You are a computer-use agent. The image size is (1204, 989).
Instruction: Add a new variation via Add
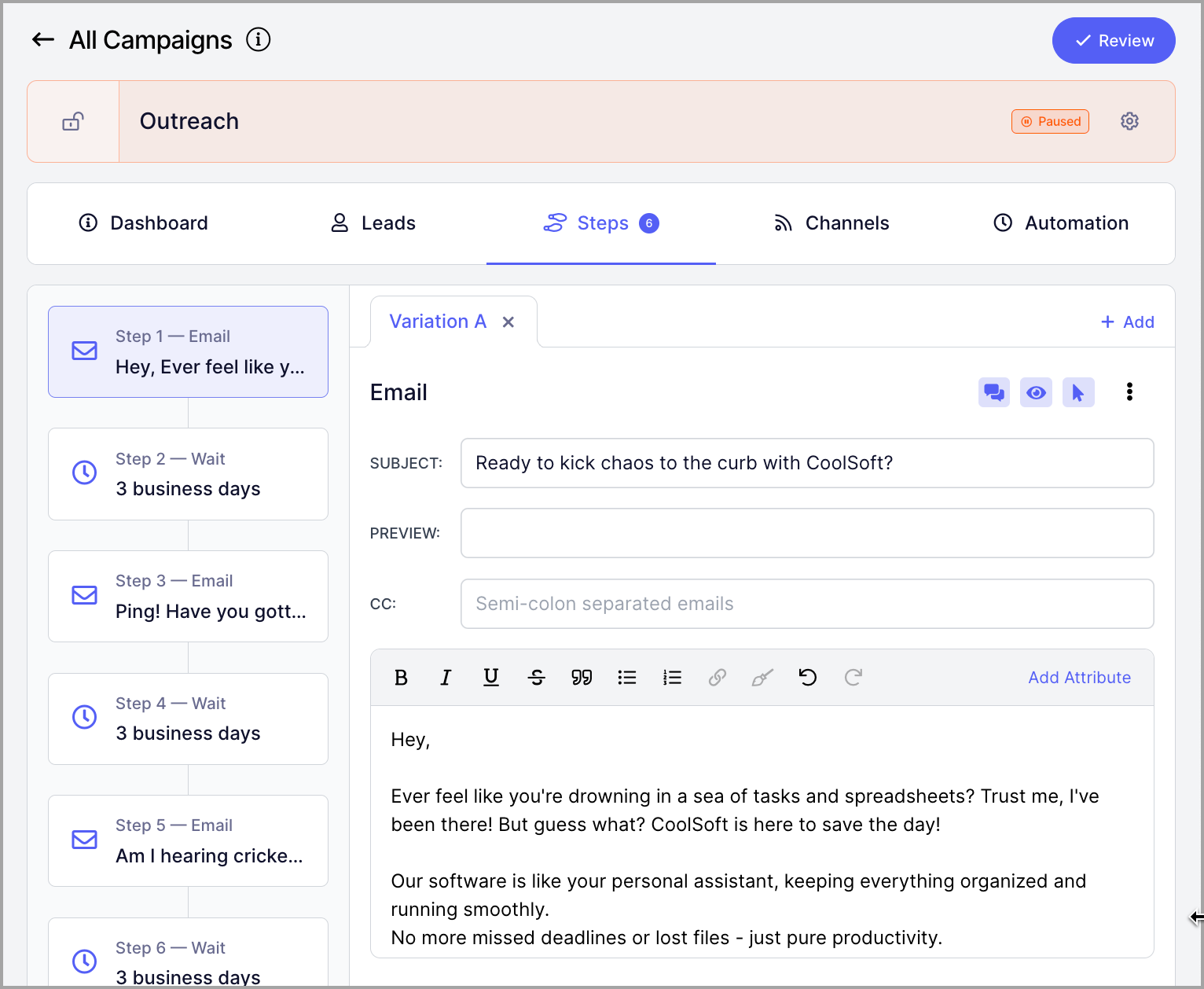click(1127, 322)
